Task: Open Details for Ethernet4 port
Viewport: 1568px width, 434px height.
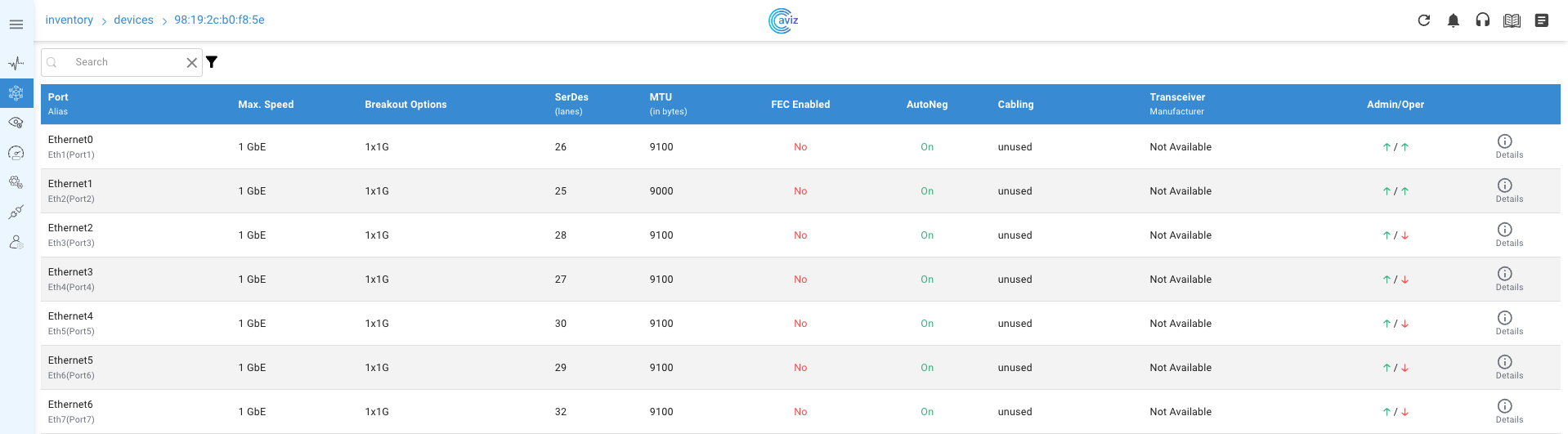Action: pyautogui.click(x=1504, y=322)
